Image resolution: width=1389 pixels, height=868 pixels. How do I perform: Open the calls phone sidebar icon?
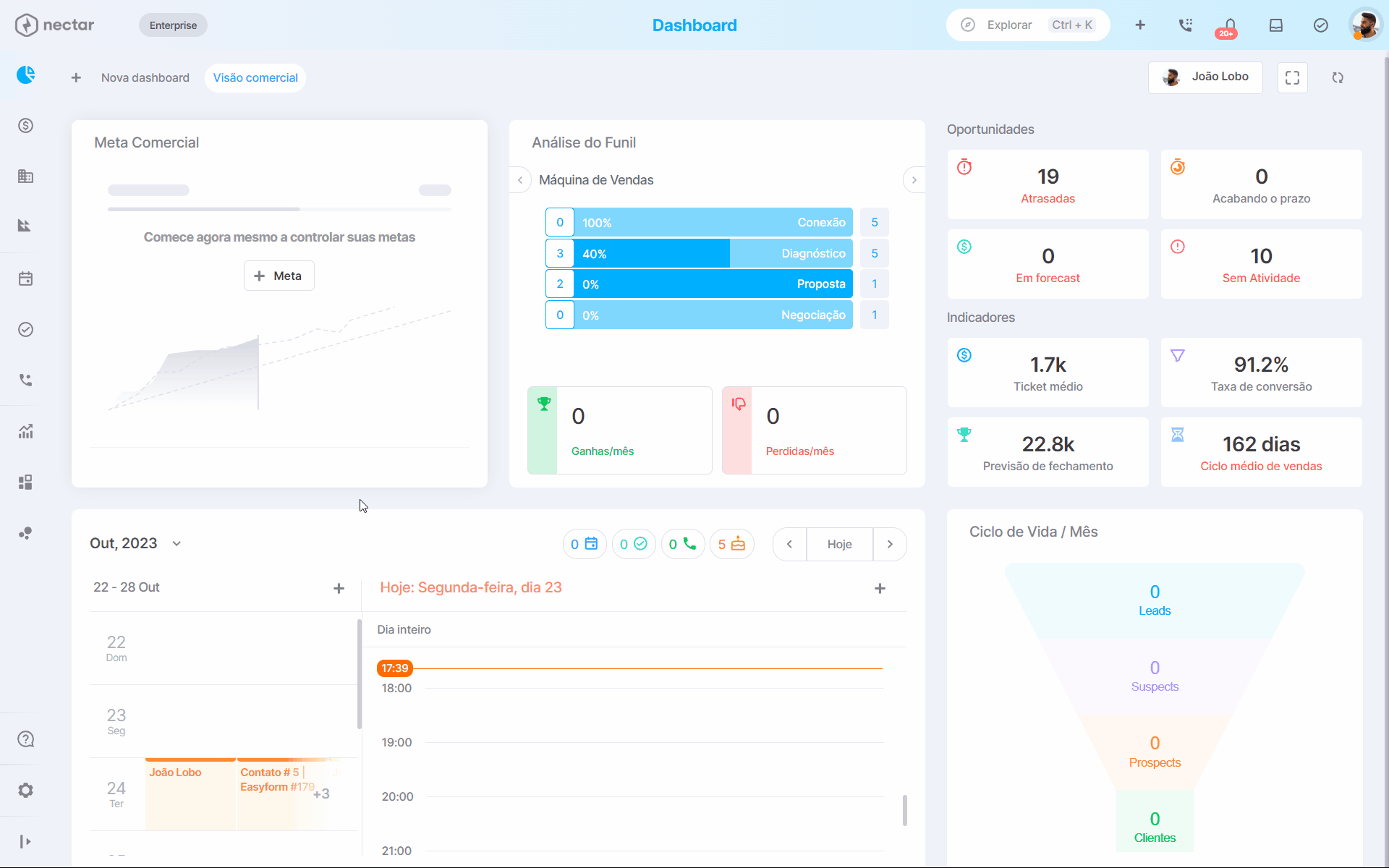(26, 380)
